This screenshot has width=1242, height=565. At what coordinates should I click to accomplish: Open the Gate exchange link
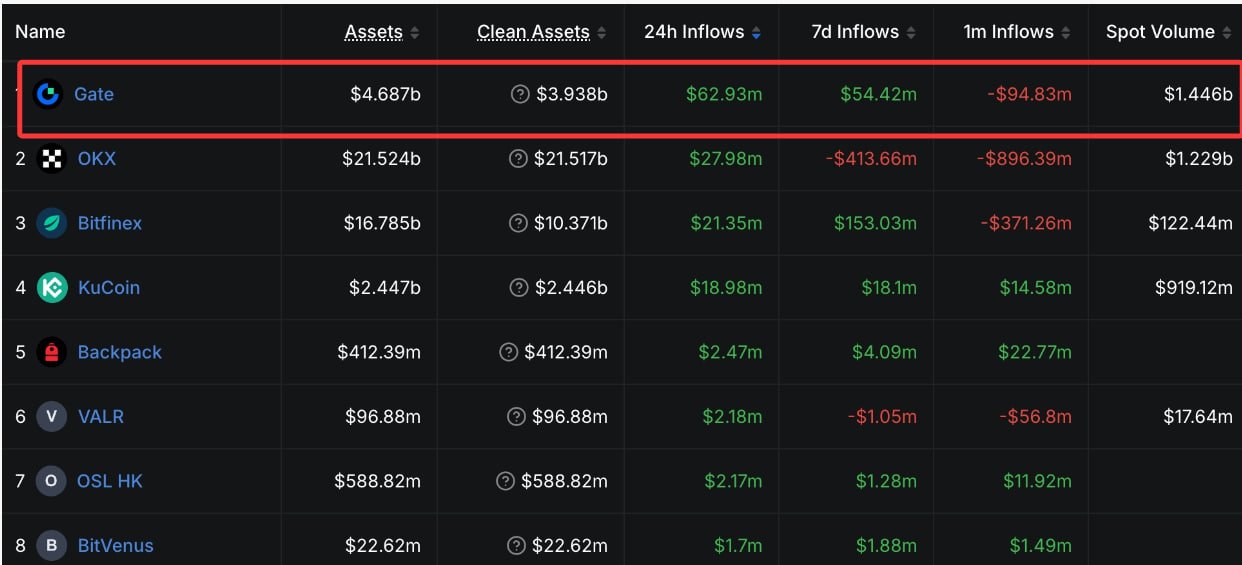coord(94,94)
